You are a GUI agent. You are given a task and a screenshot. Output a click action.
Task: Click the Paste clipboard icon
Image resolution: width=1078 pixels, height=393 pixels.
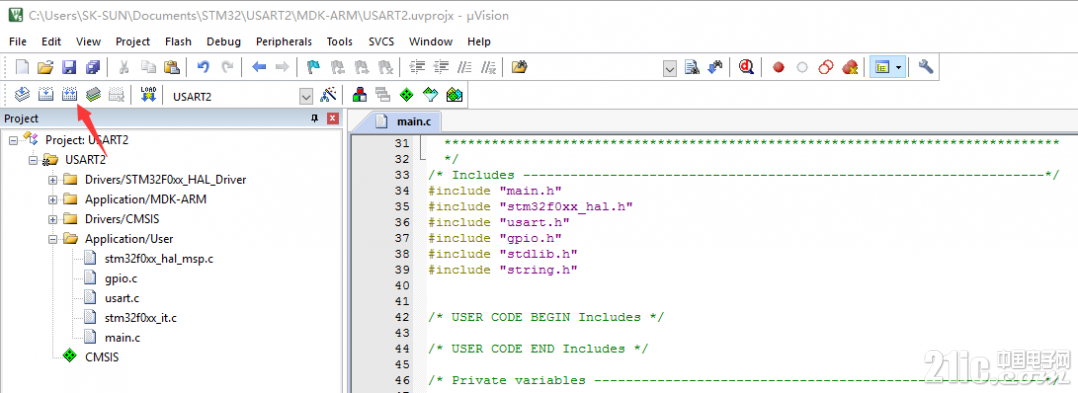(172, 67)
